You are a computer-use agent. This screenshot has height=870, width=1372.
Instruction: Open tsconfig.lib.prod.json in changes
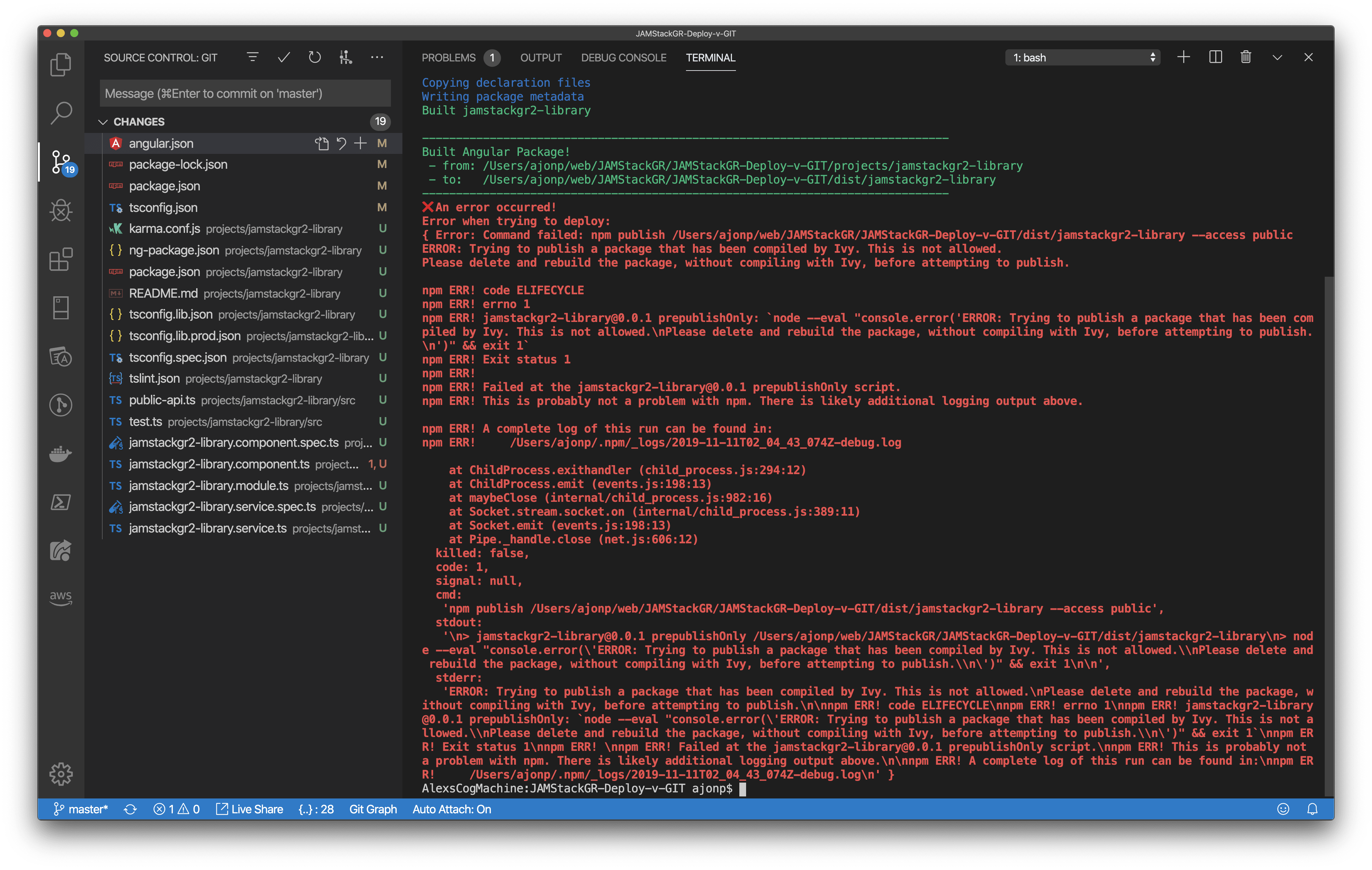point(243,336)
